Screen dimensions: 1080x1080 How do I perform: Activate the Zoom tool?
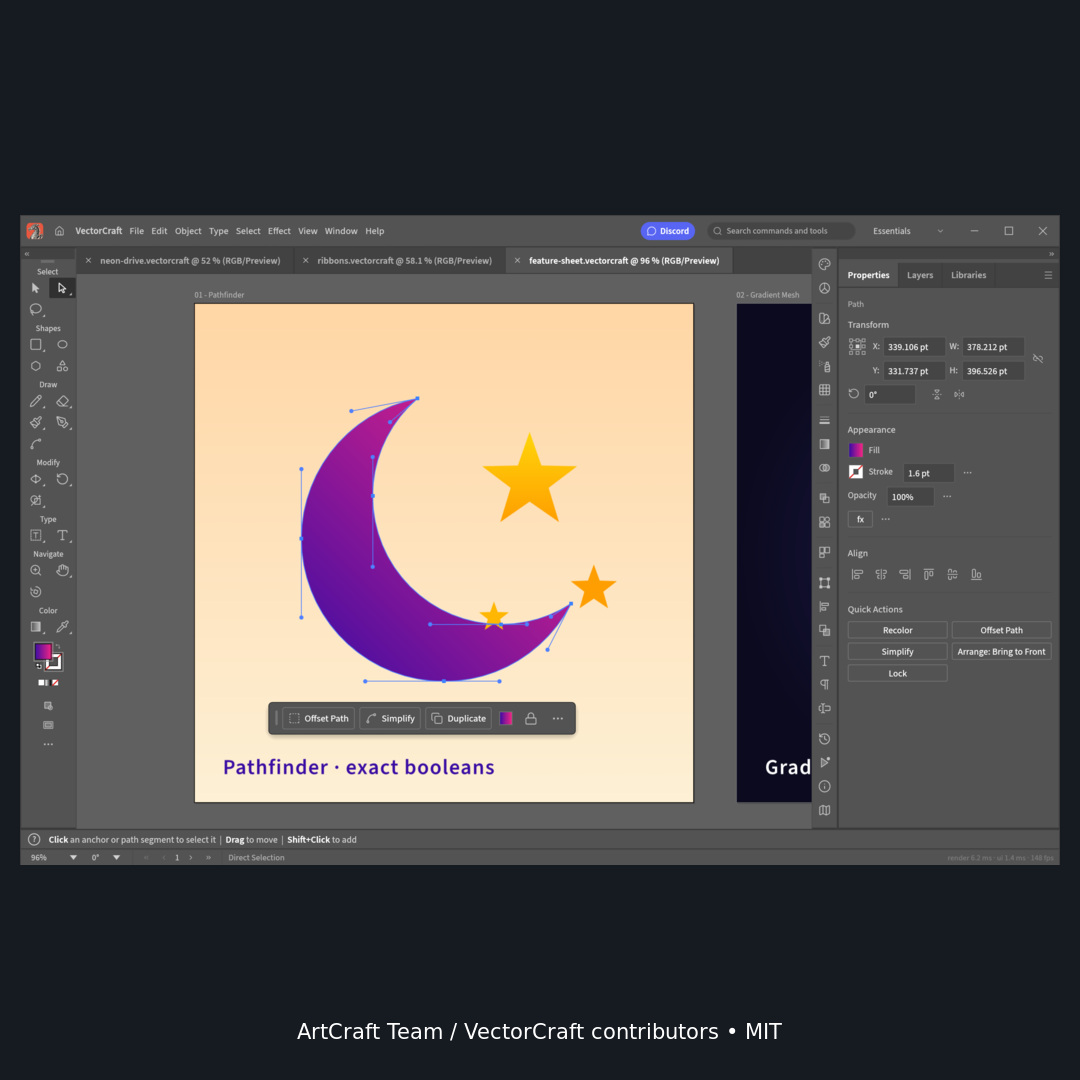[36, 570]
